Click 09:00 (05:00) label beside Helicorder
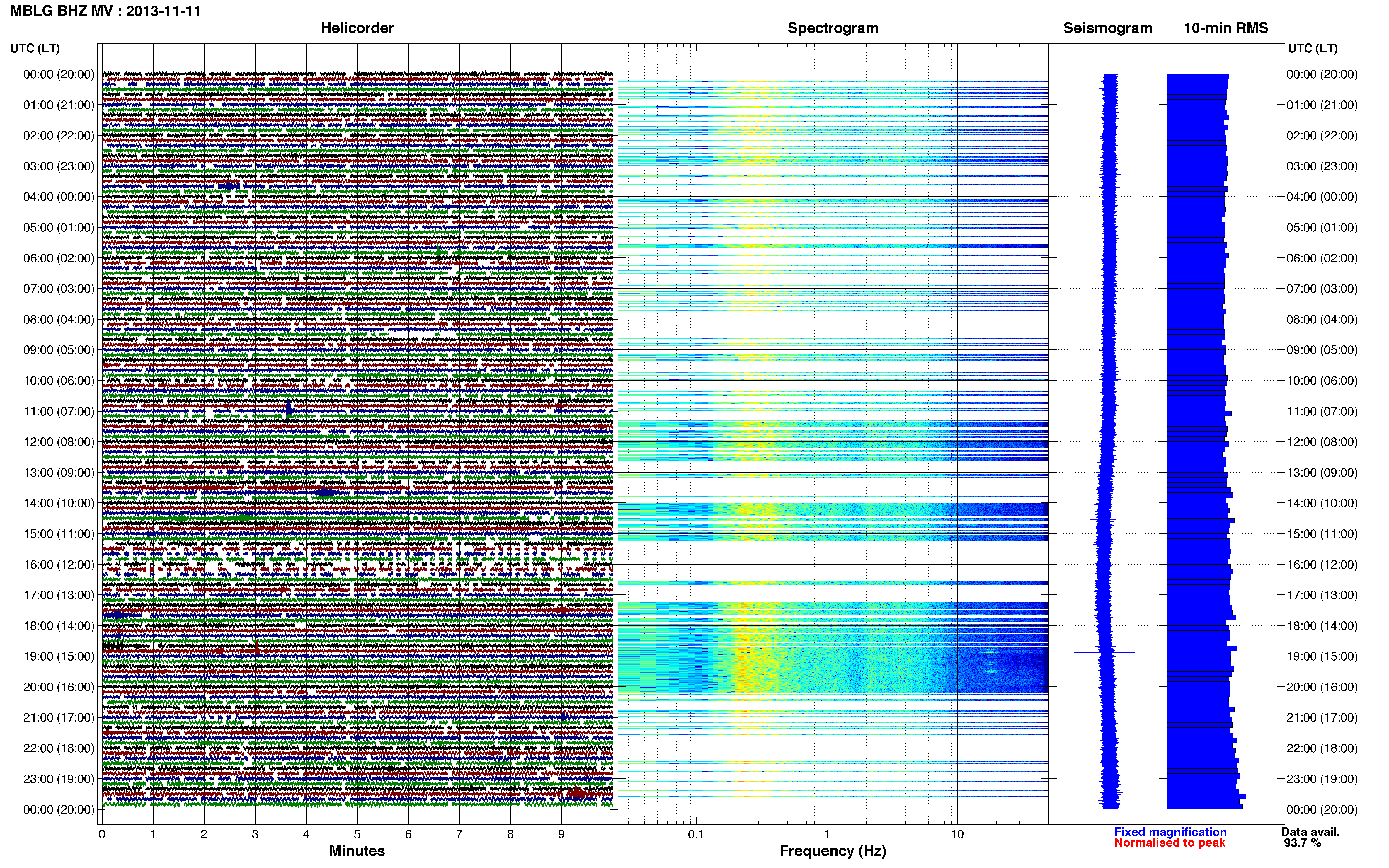1389x868 pixels. pyautogui.click(x=59, y=350)
